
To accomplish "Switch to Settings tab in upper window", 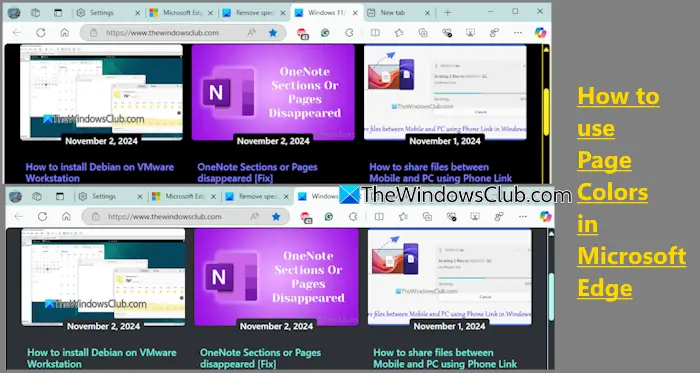I will (102, 13).
